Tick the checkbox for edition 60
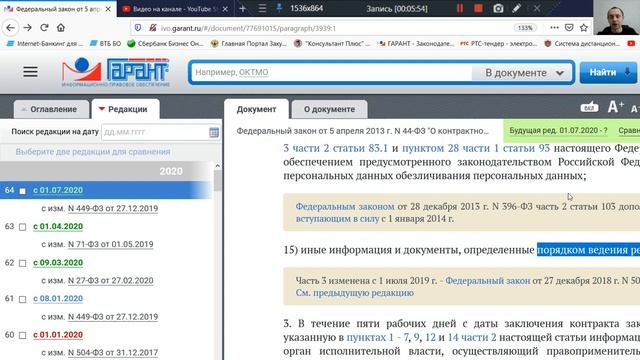The image size is (640, 360). pos(22,336)
